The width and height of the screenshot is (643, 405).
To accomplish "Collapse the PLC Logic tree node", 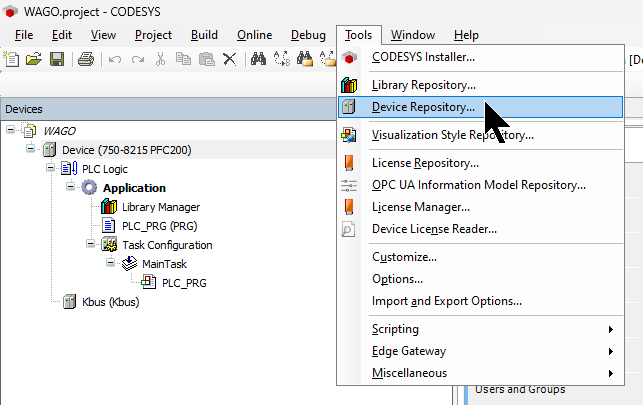I will point(50,167).
